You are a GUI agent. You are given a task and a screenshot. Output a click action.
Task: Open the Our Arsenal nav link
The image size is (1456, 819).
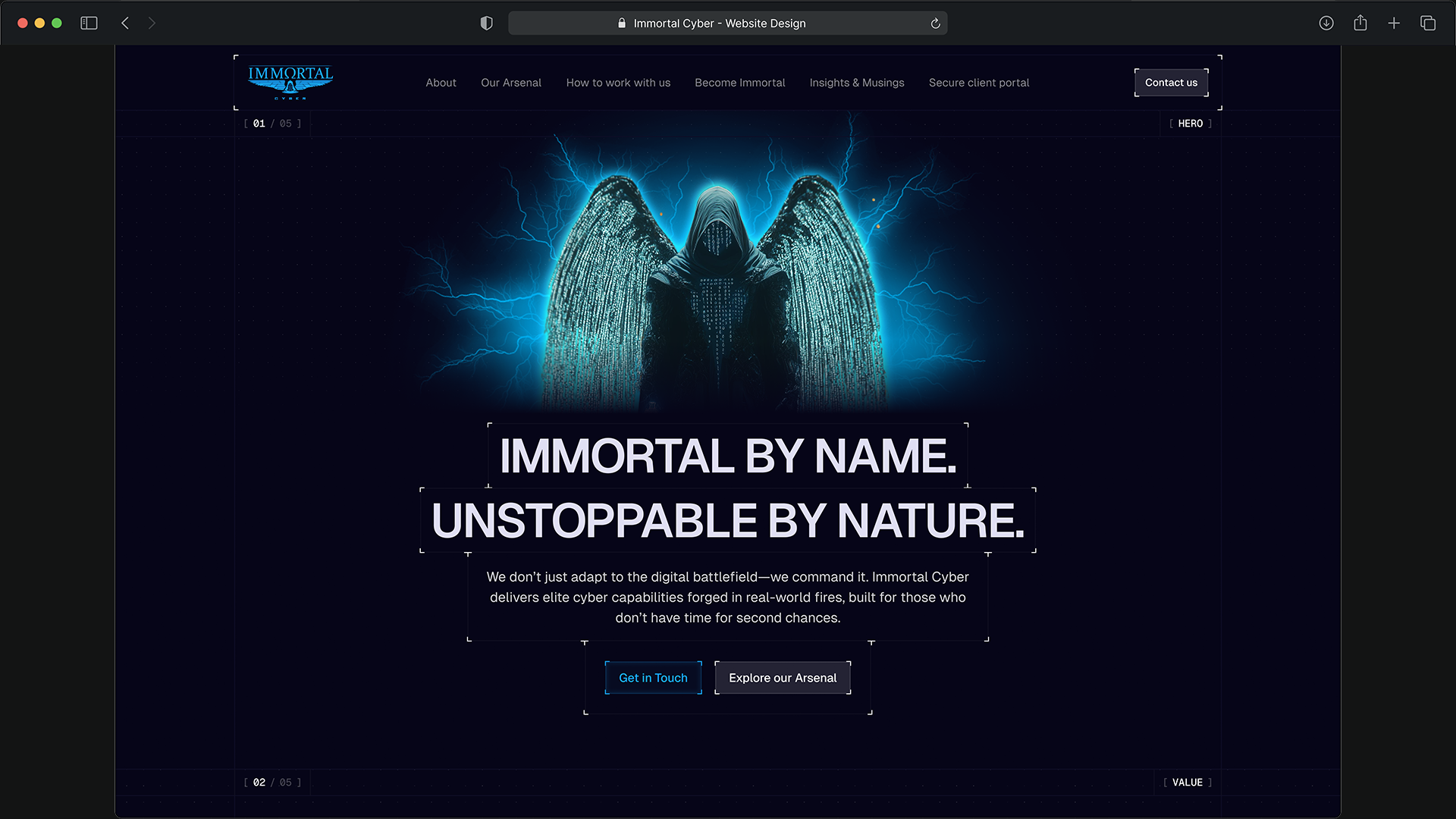[510, 83]
